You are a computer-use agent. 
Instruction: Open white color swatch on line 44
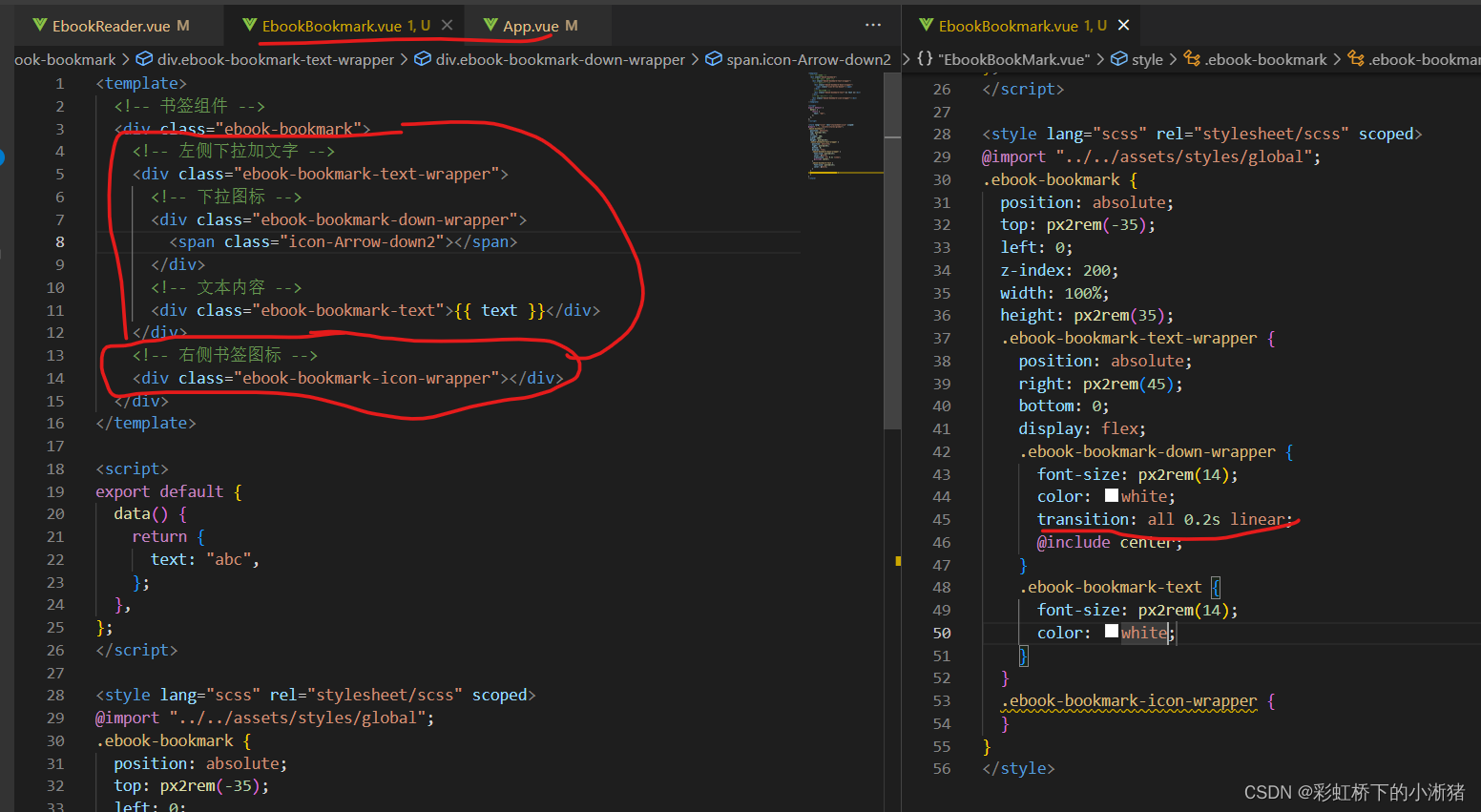pyautogui.click(x=1112, y=496)
